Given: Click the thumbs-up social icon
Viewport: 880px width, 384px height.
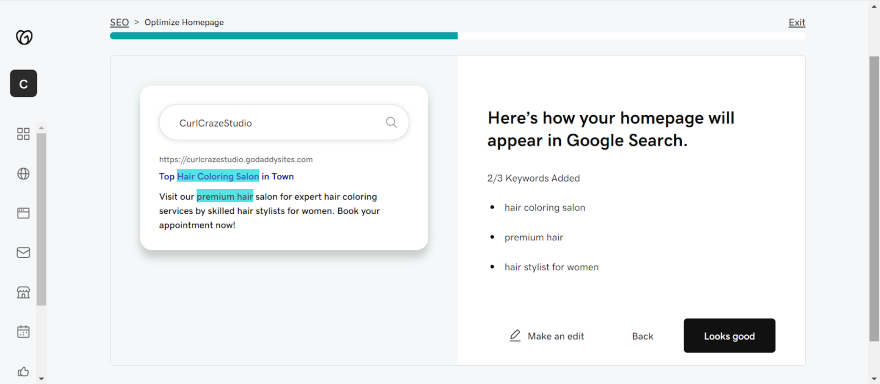Looking at the screenshot, I should click(24, 371).
